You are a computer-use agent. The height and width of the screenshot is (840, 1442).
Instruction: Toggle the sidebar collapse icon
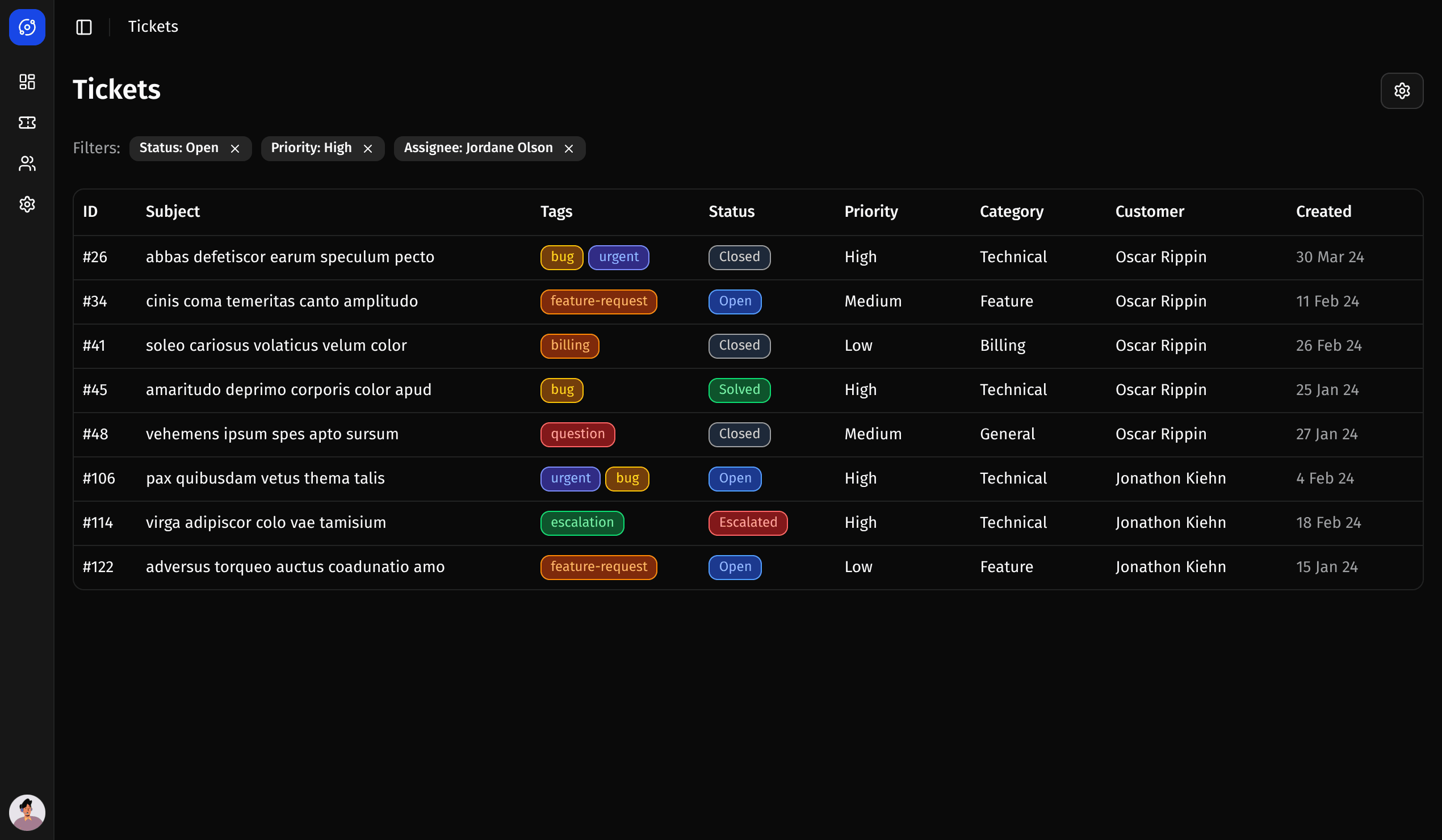[83, 27]
